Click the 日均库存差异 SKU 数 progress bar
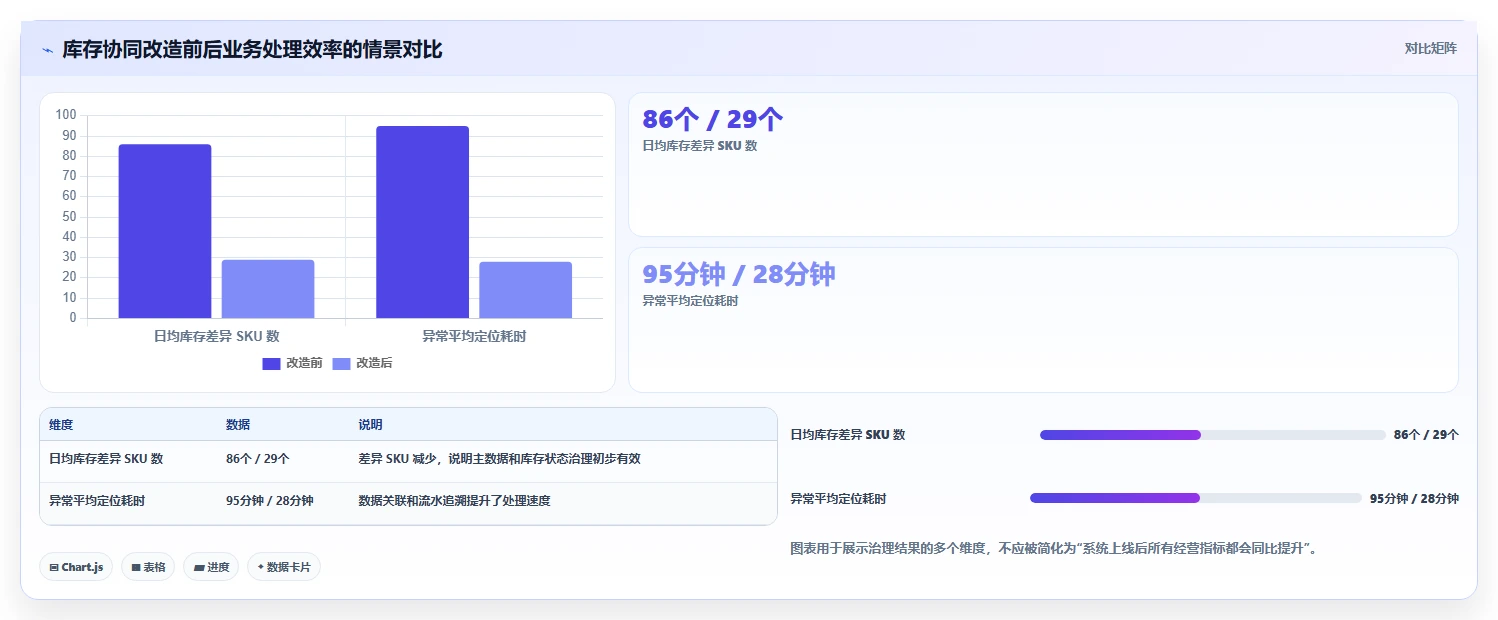1498x620 pixels. [1212, 435]
